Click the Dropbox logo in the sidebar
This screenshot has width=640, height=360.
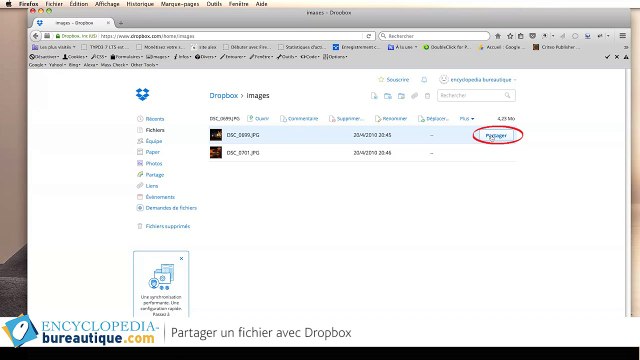(142, 94)
